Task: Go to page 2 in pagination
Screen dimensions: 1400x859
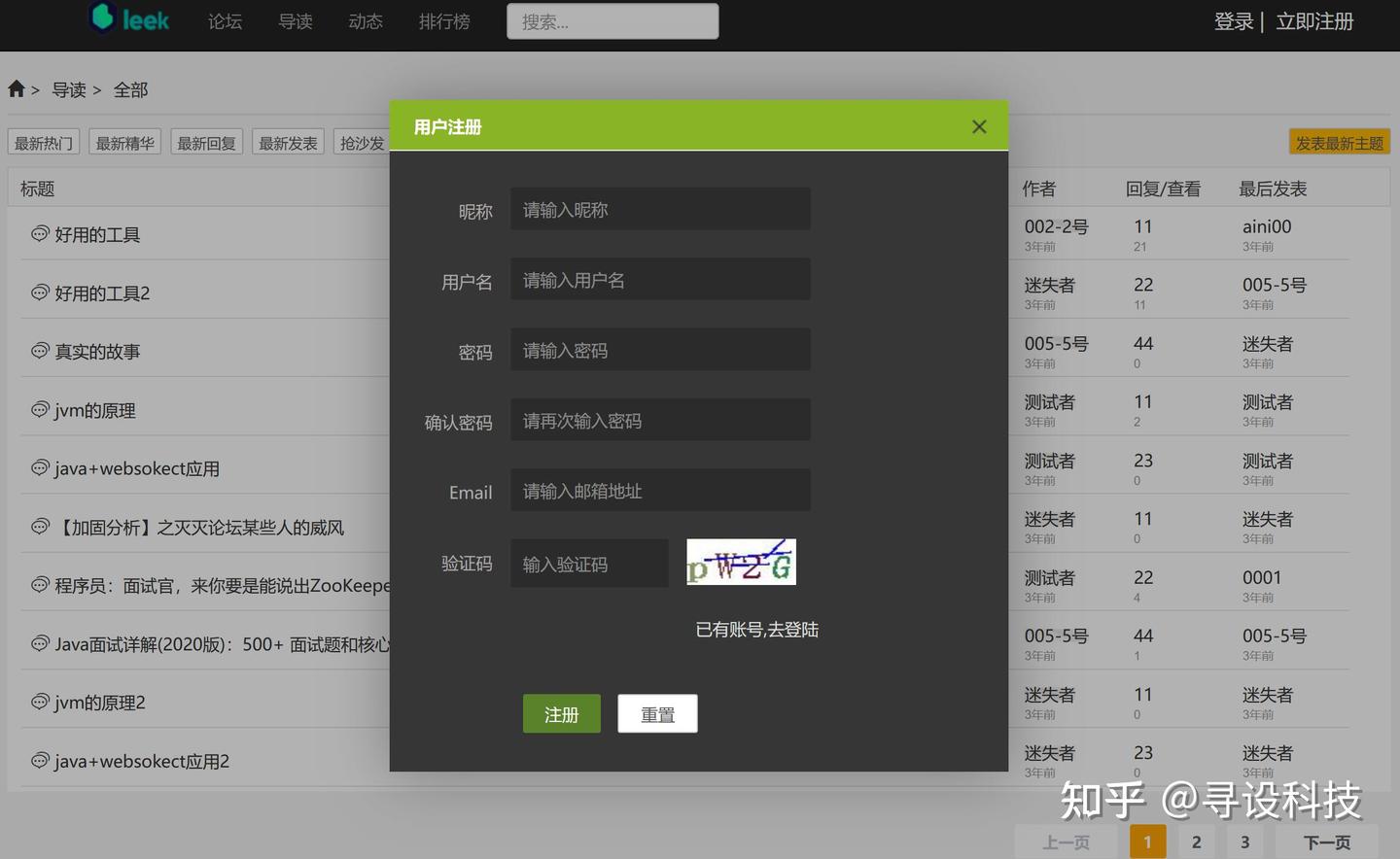Action: point(1196,842)
